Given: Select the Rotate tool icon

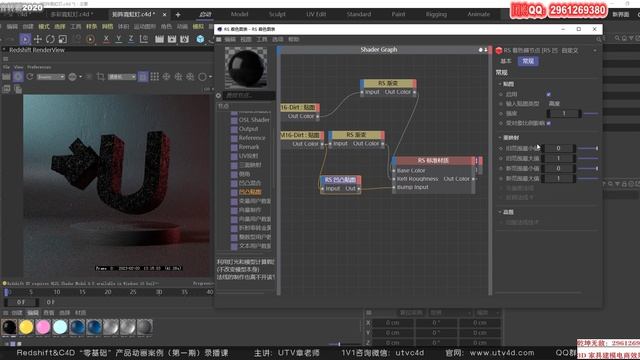Looking at the screenshot, I should tap(50, 39).
